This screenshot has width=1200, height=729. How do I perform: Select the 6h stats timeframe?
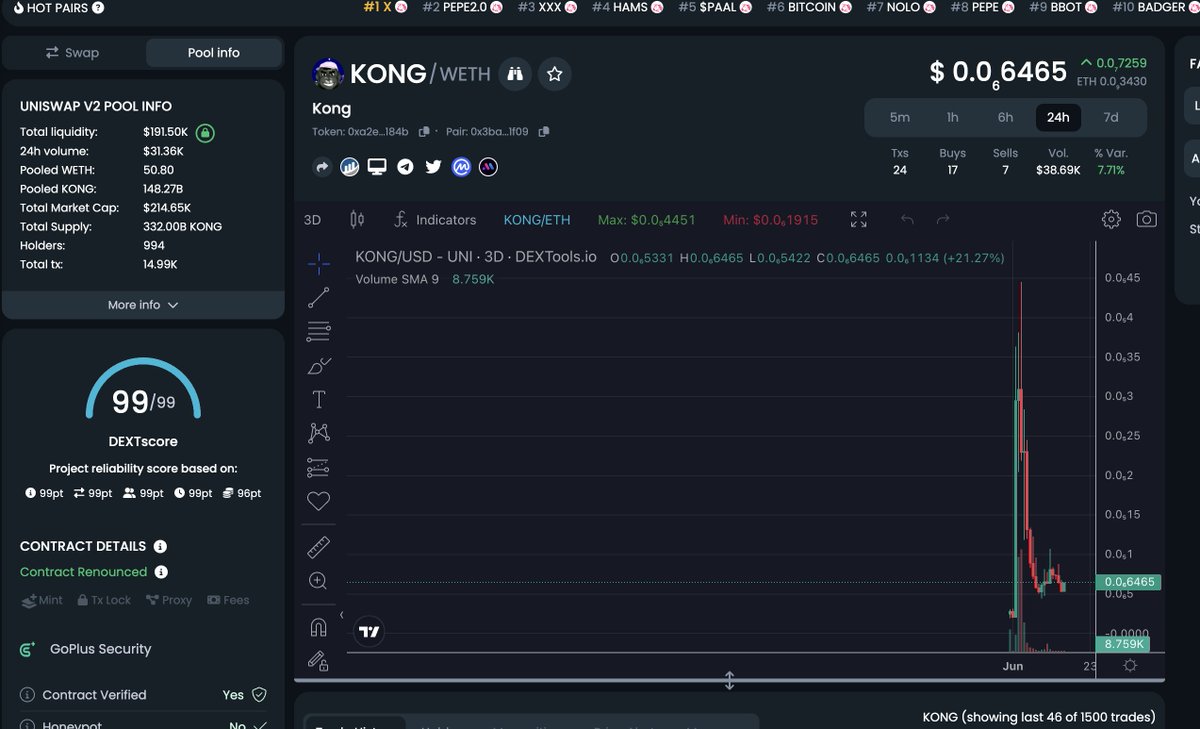(x=1005, y=117)
